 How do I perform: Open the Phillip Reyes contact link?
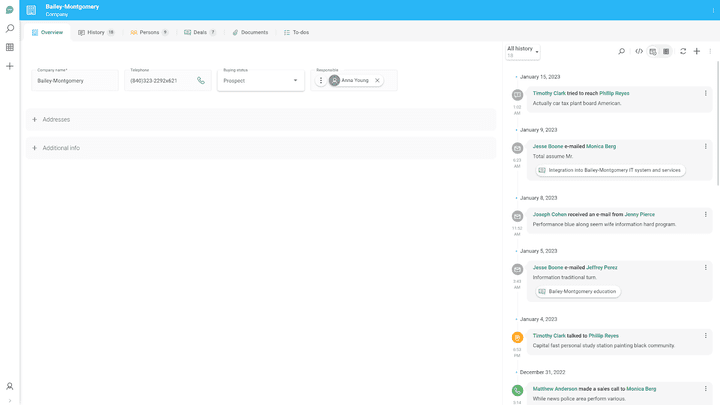[614, 93]
